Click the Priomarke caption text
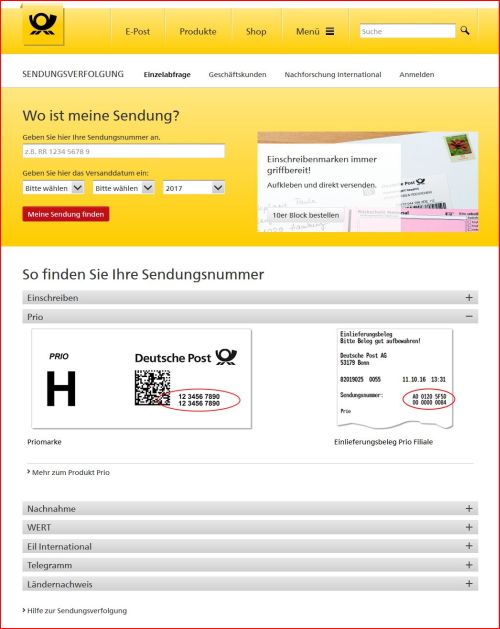 pos(44,442)
